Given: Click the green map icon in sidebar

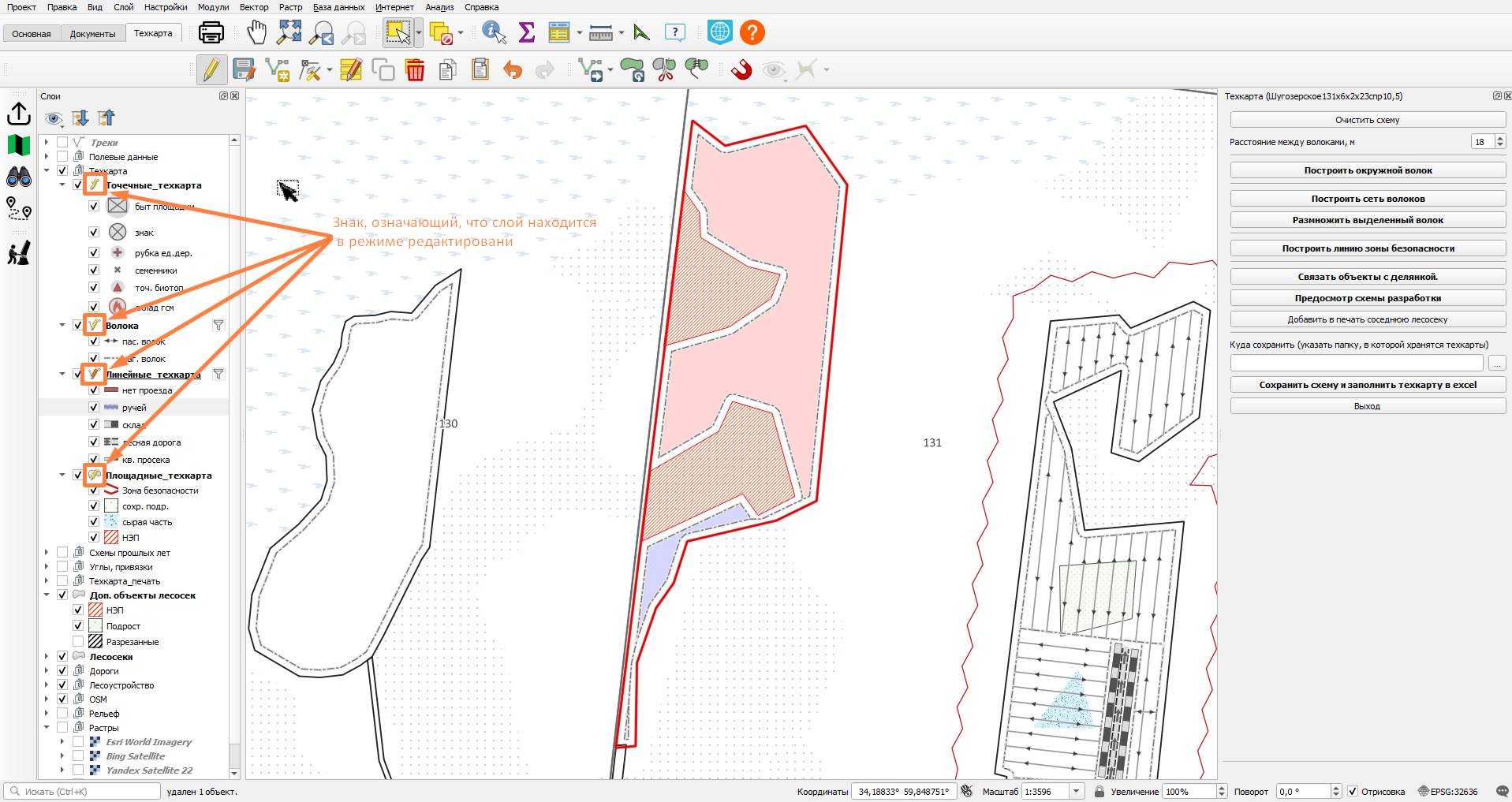Looking at the screenshot, I should (19, 145).
